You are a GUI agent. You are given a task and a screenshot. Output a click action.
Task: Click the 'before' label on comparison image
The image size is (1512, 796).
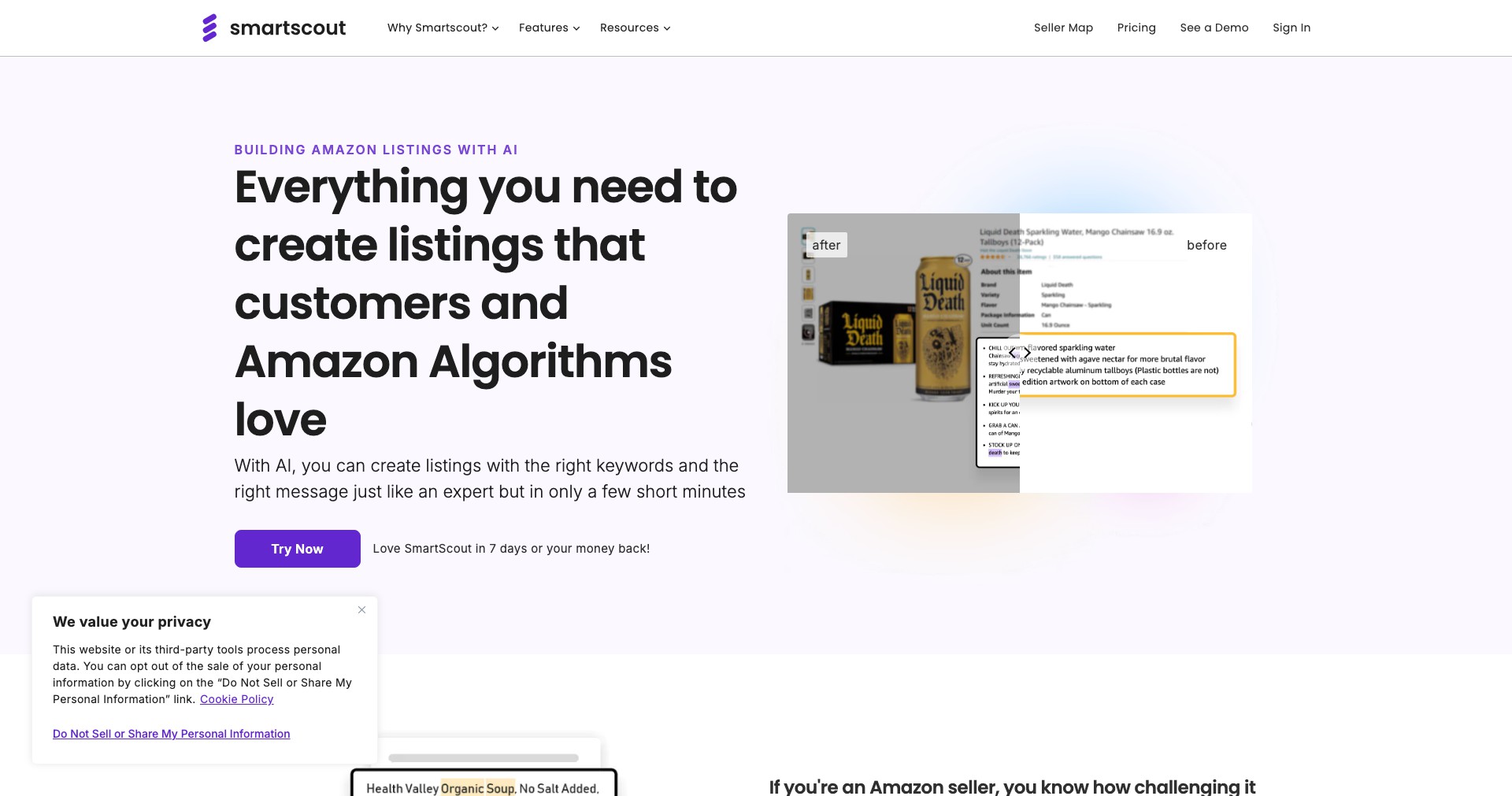pyautogui.click(x=1206, y=245)
